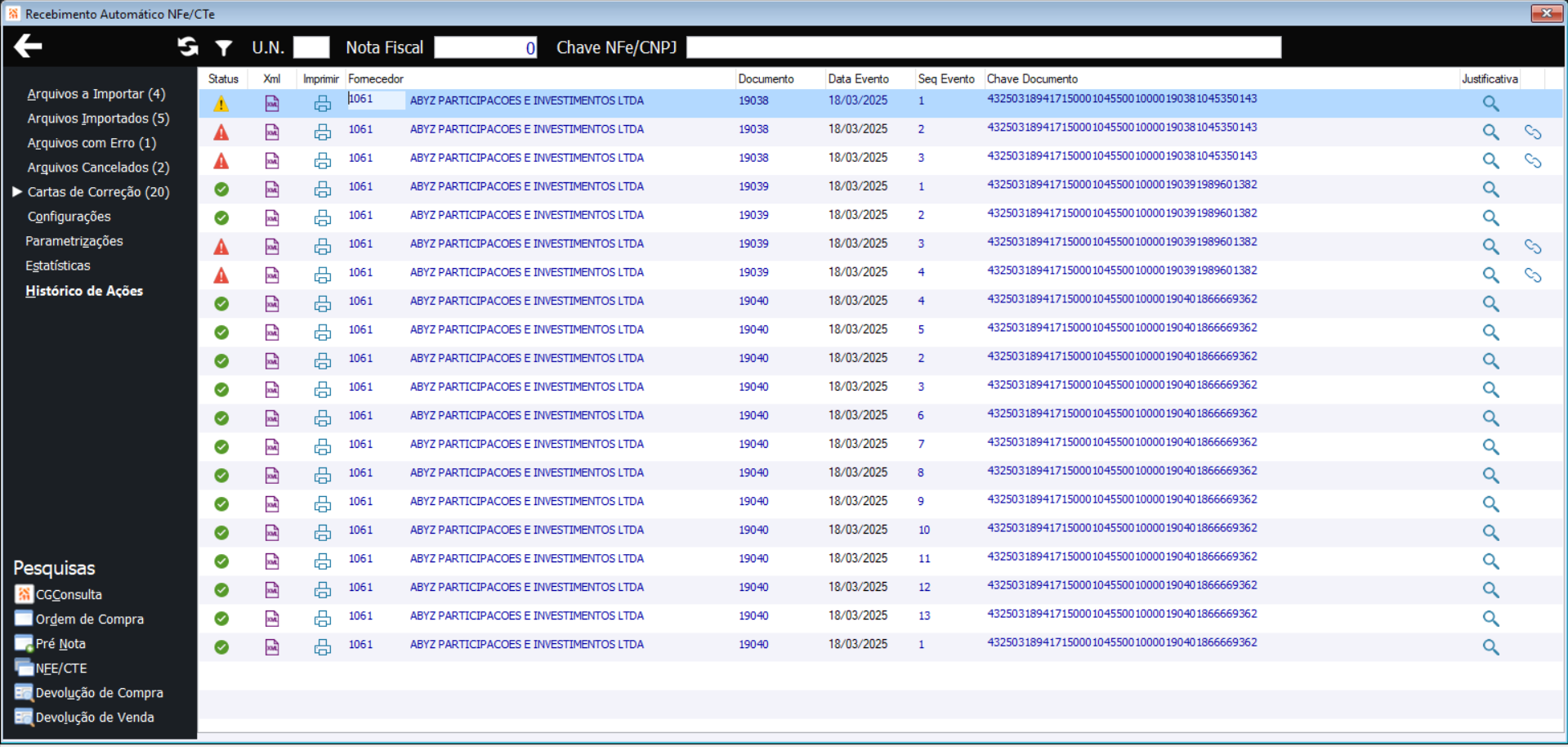Open CGConsulta search

[59, 594]
